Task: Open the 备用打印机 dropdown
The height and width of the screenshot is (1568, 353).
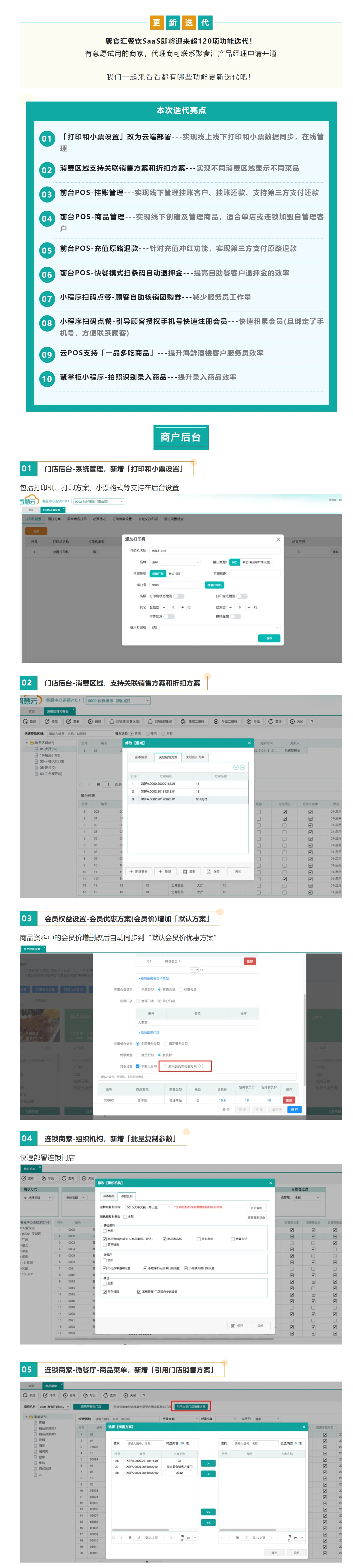Action: click(215, 627)
